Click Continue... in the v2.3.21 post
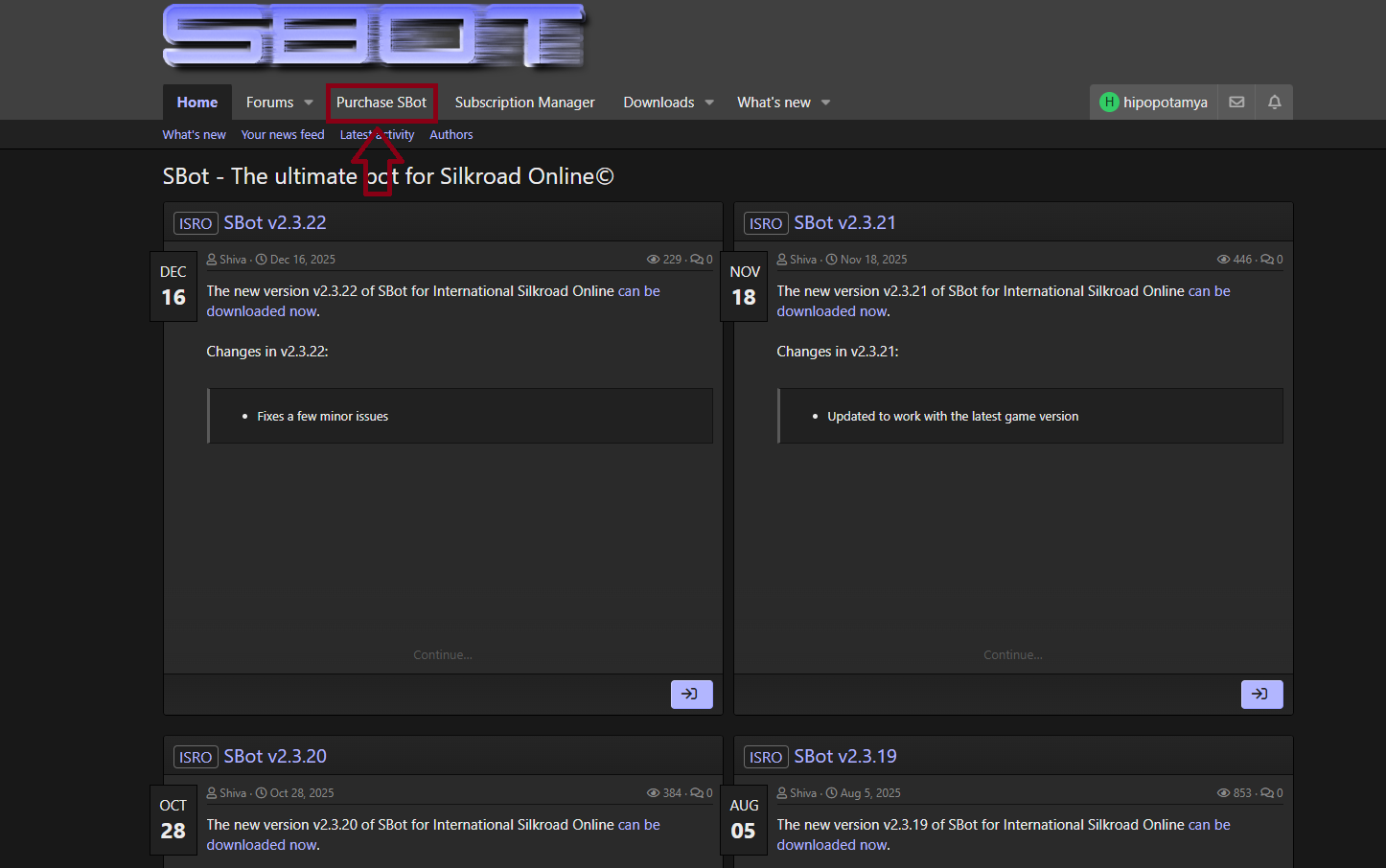Image resolution: width=1386 pixels, height=868 pixels. pos(1012,655)
